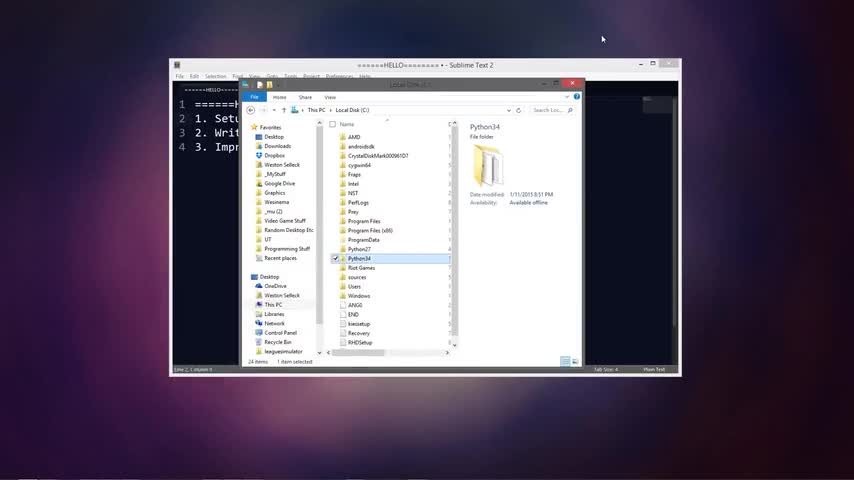854x480 pixels.
Task: Open the androidsdk folder
Action: click(361, 147)
